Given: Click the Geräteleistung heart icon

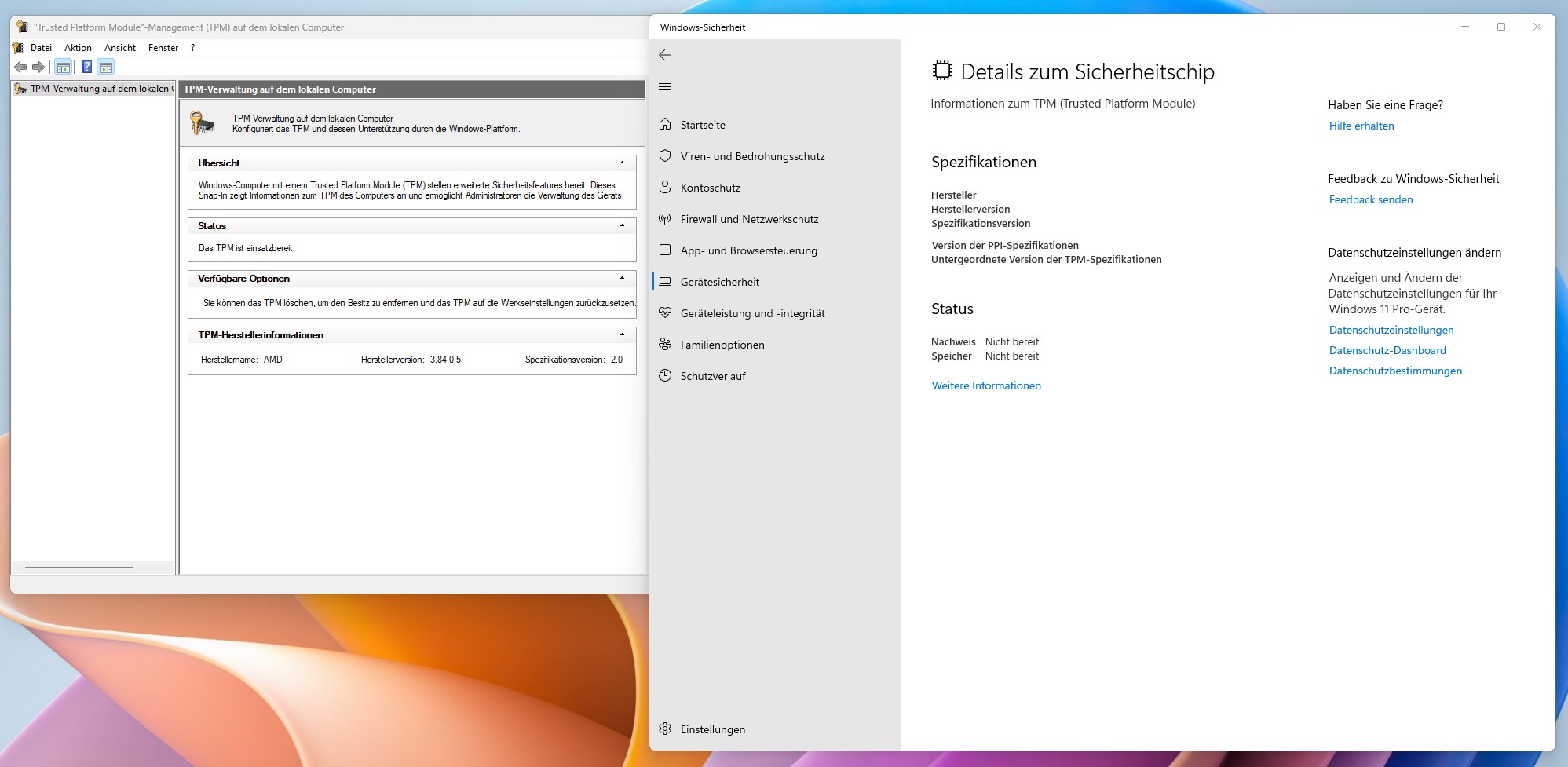Looking at the screenshot, I should pyautogui.click(x=665, y=312).
